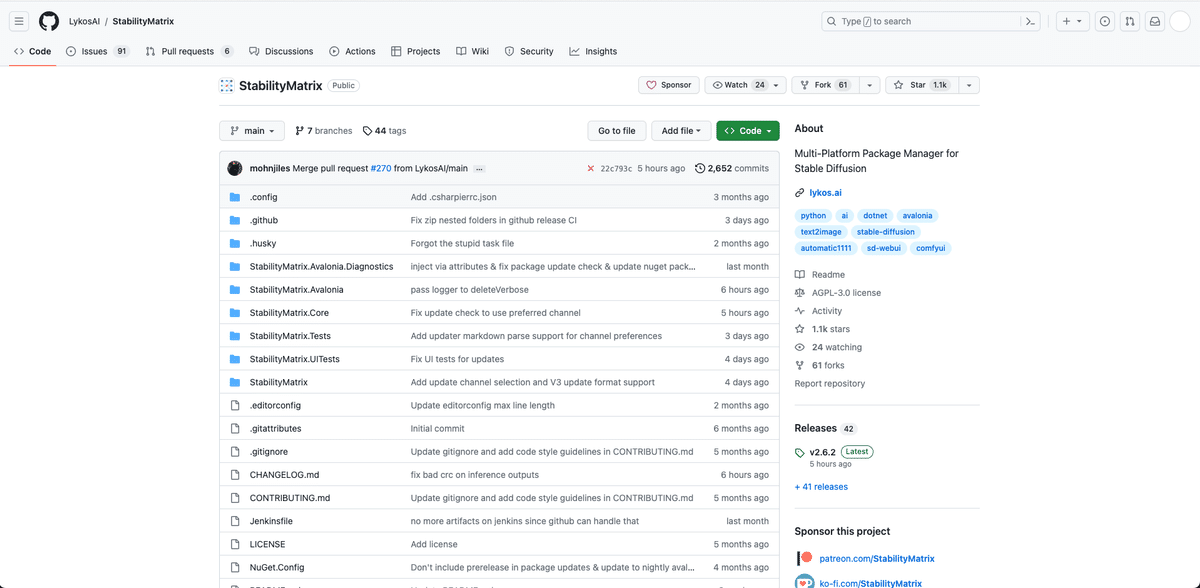Switch to the Insights tab
The image size is (1200, 588).
click(x=593, y=51)
